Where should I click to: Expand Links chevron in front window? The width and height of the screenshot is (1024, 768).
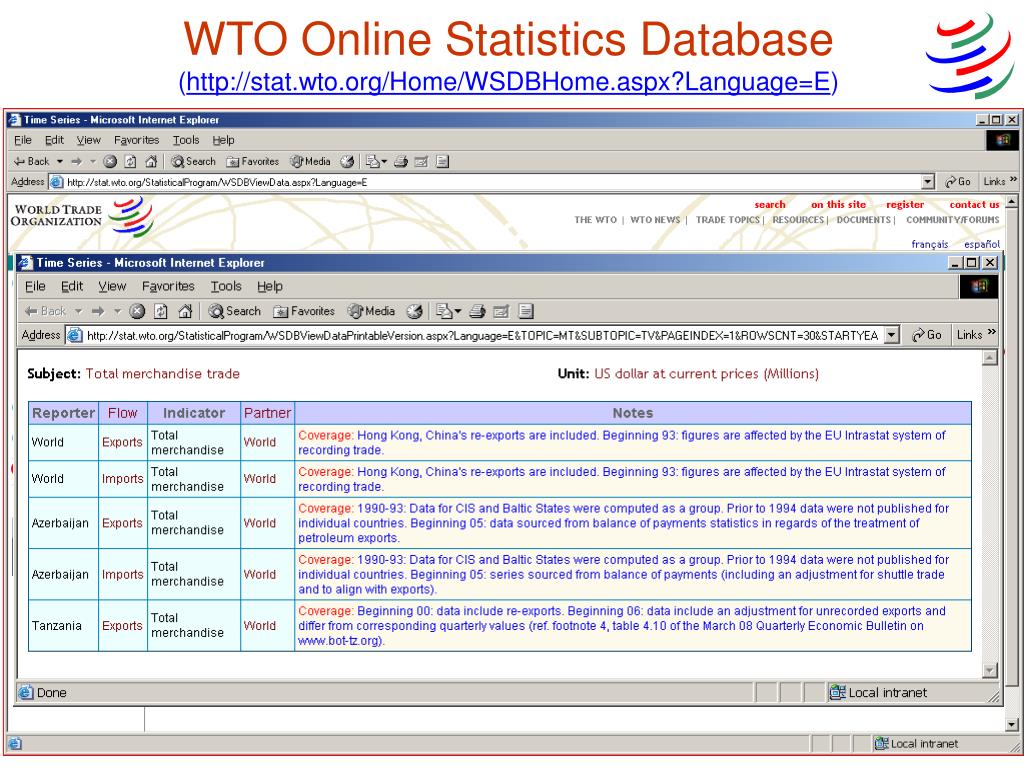(992, 333)
